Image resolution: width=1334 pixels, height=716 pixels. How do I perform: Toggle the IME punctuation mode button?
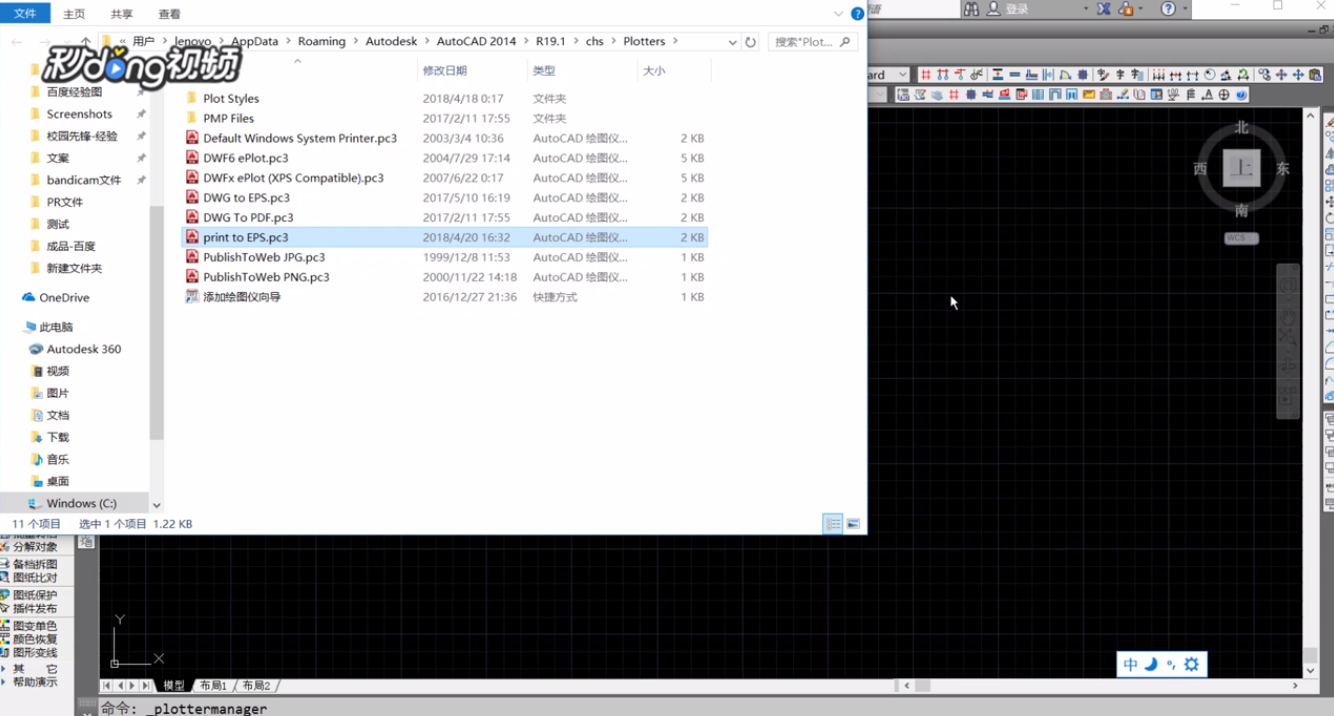pyautogui.click(x=1171, y=664)
